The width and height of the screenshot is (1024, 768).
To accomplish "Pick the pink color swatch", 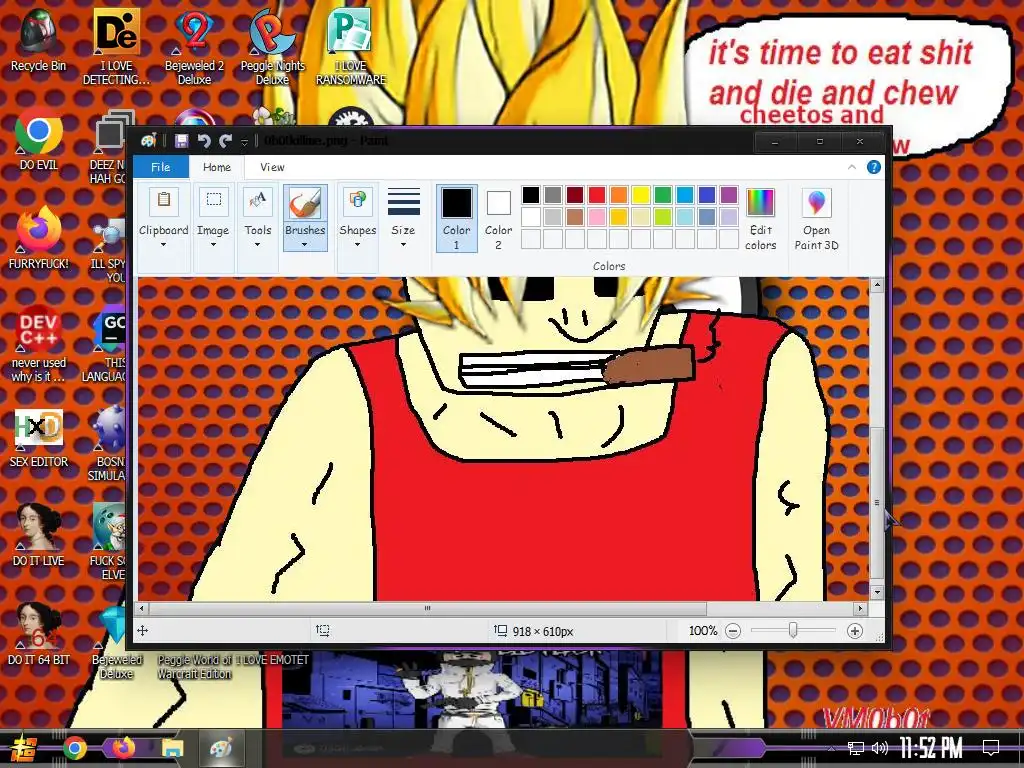I will coord(597,217).
